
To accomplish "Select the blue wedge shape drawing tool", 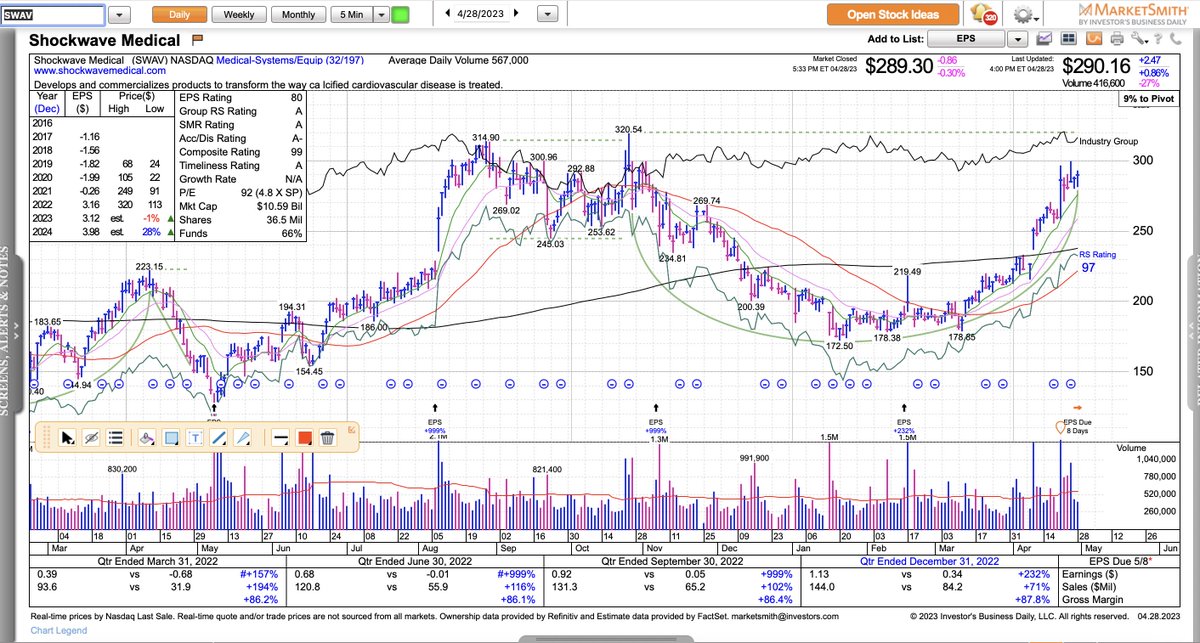I will pos(244,437).
